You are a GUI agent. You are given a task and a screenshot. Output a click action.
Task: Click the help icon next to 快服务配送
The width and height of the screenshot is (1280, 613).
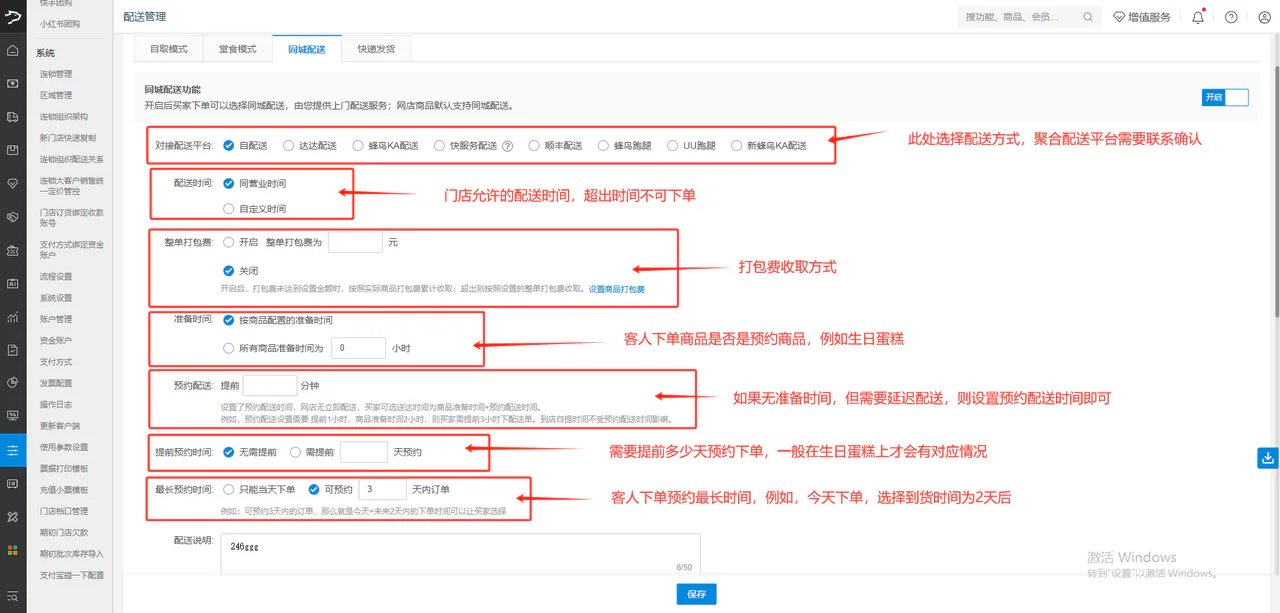[x=507, y=146]
